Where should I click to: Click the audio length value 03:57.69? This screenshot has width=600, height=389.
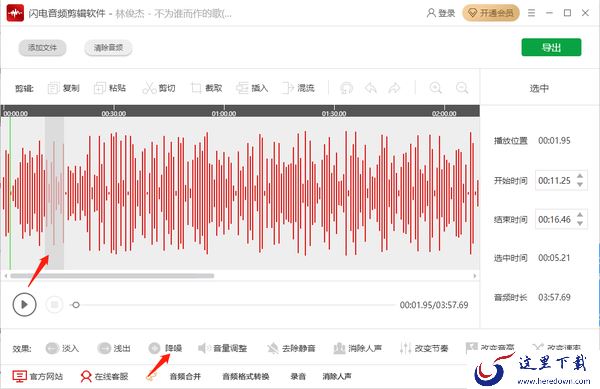554,297
